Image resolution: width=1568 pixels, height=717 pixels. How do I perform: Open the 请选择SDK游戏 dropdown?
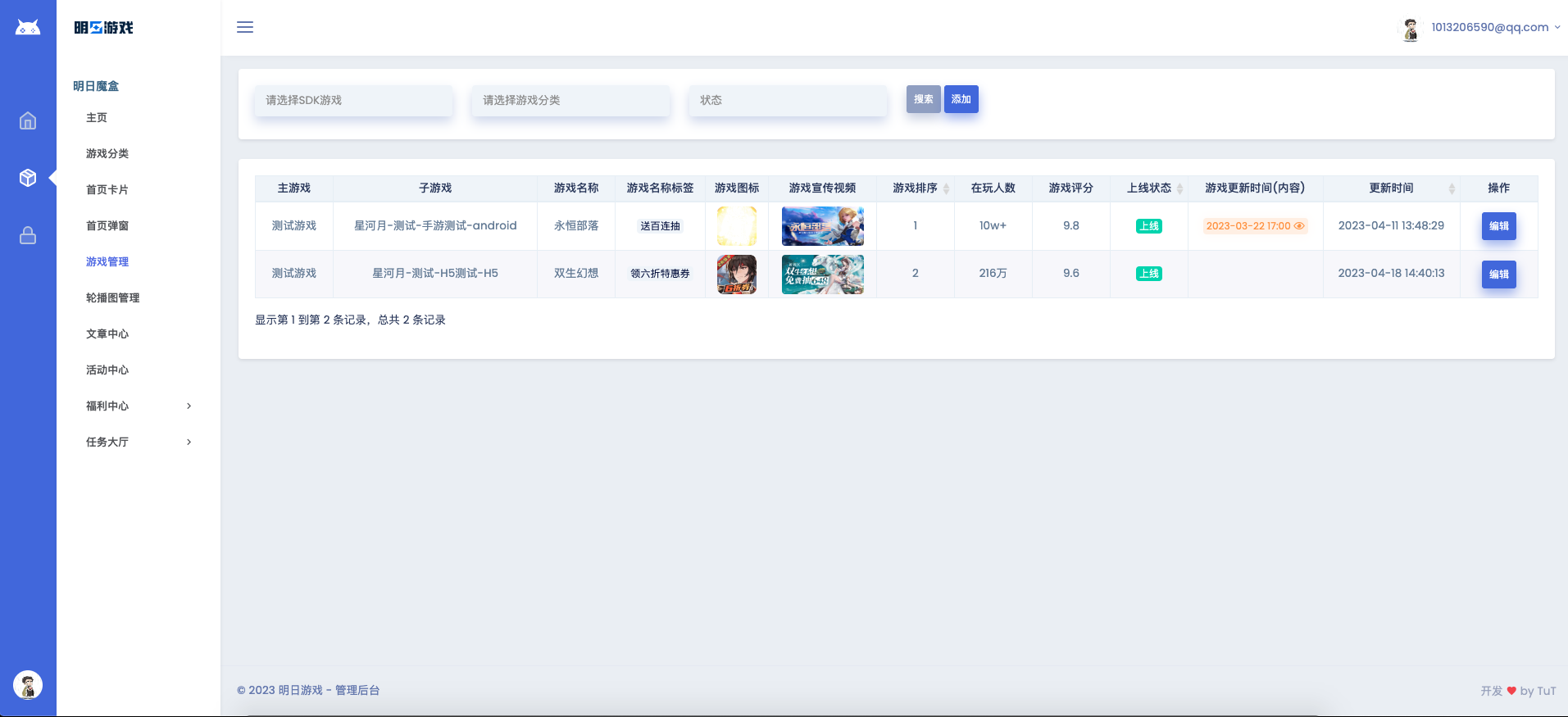point(353,100)
